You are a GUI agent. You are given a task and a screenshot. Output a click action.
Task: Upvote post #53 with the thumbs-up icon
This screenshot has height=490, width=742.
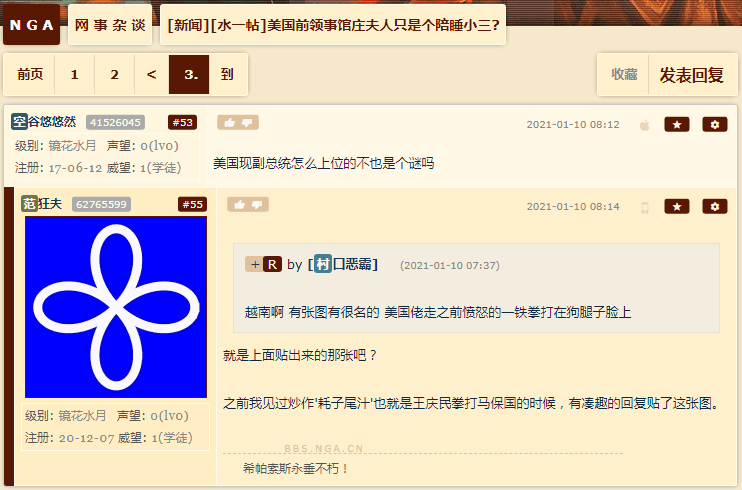[x=230, y=123]
